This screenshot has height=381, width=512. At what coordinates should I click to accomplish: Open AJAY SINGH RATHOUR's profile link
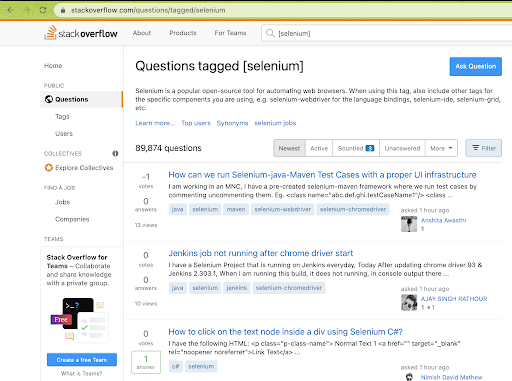(x=454, y=299)
